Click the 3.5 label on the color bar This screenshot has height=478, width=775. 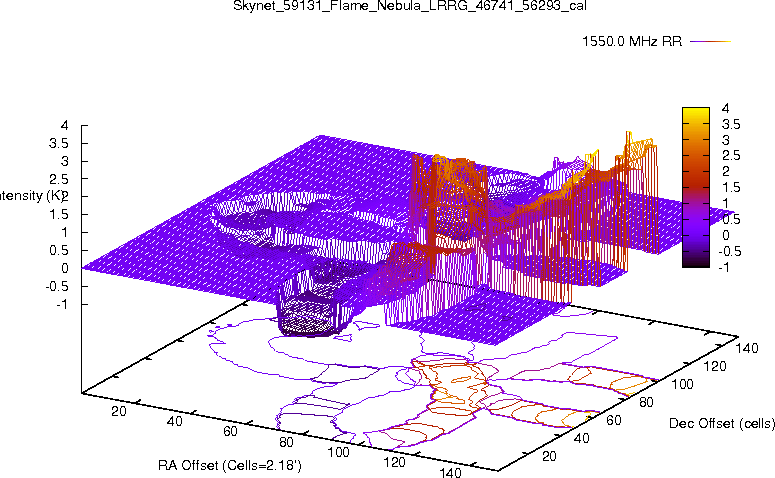point(731,124)
